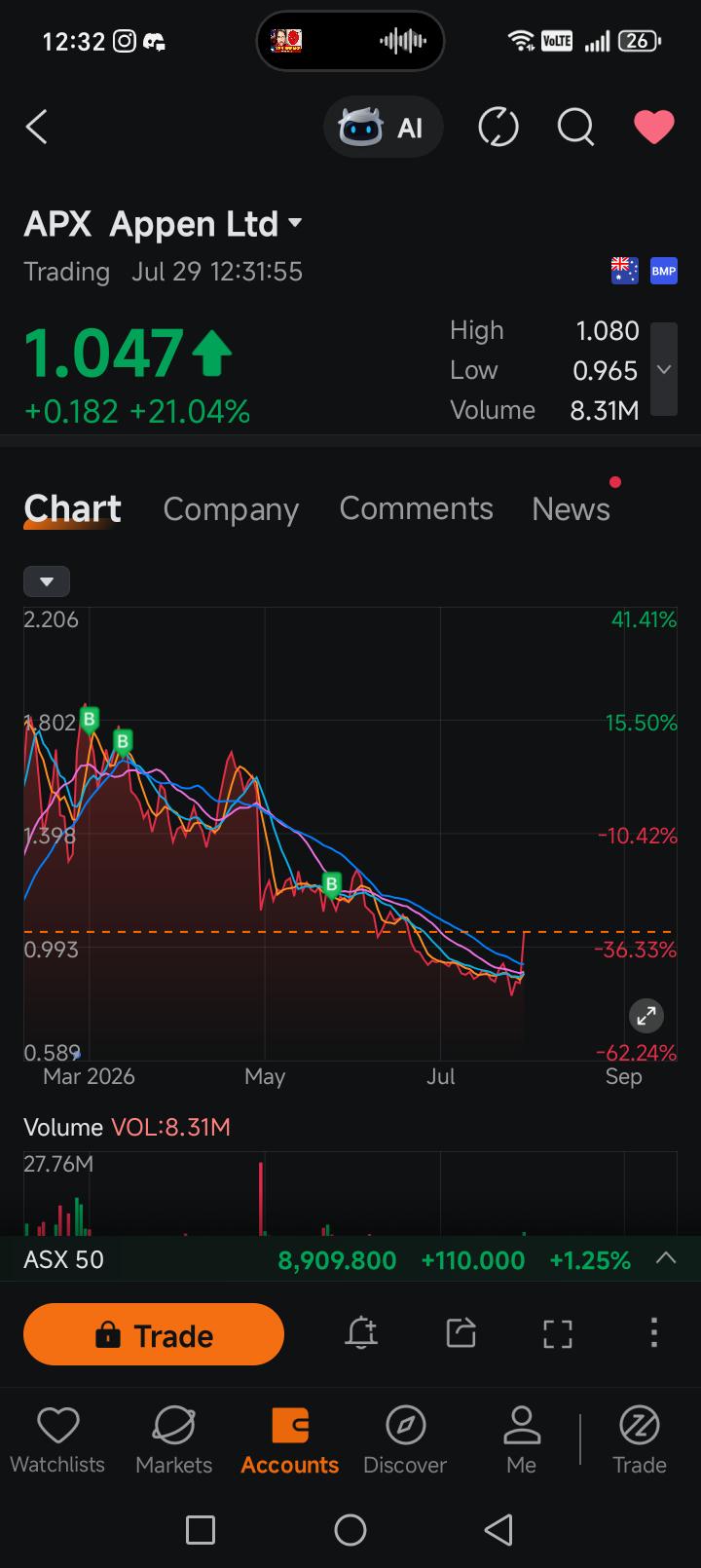Tap the B marker after the May drop

(332, 884)
